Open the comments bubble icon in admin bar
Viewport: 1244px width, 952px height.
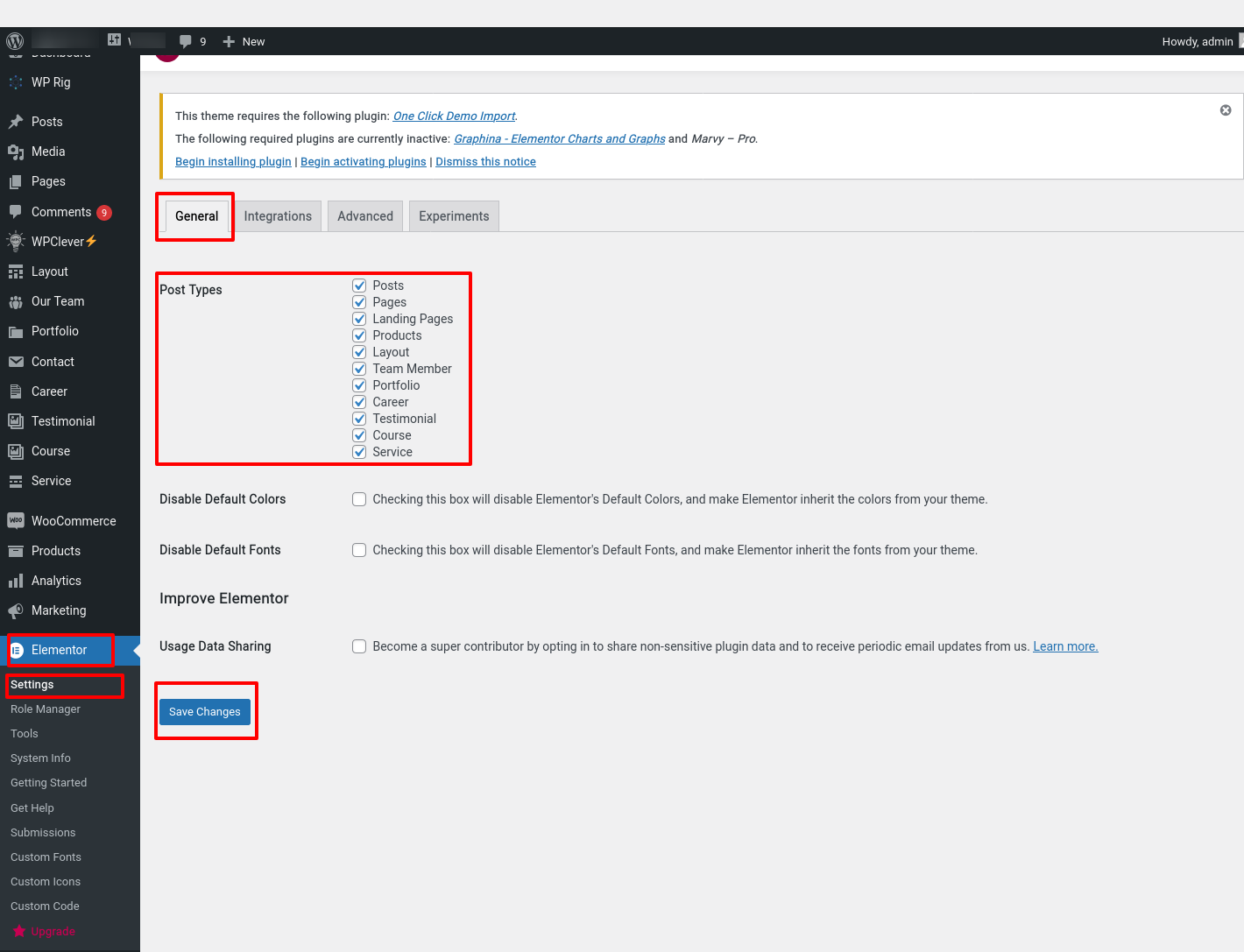point(185,41)
